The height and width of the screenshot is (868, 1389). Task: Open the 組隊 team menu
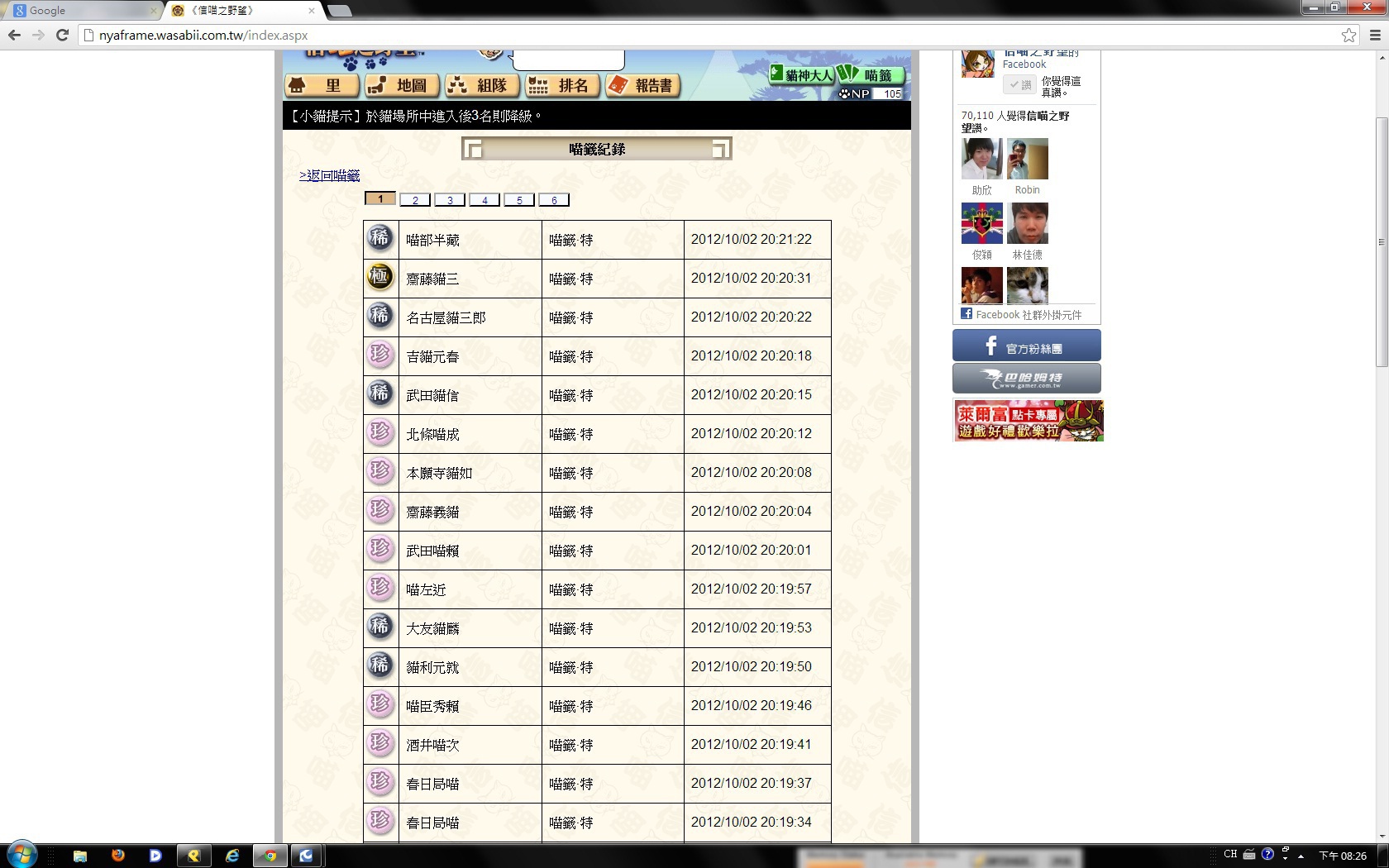(482, 85)
